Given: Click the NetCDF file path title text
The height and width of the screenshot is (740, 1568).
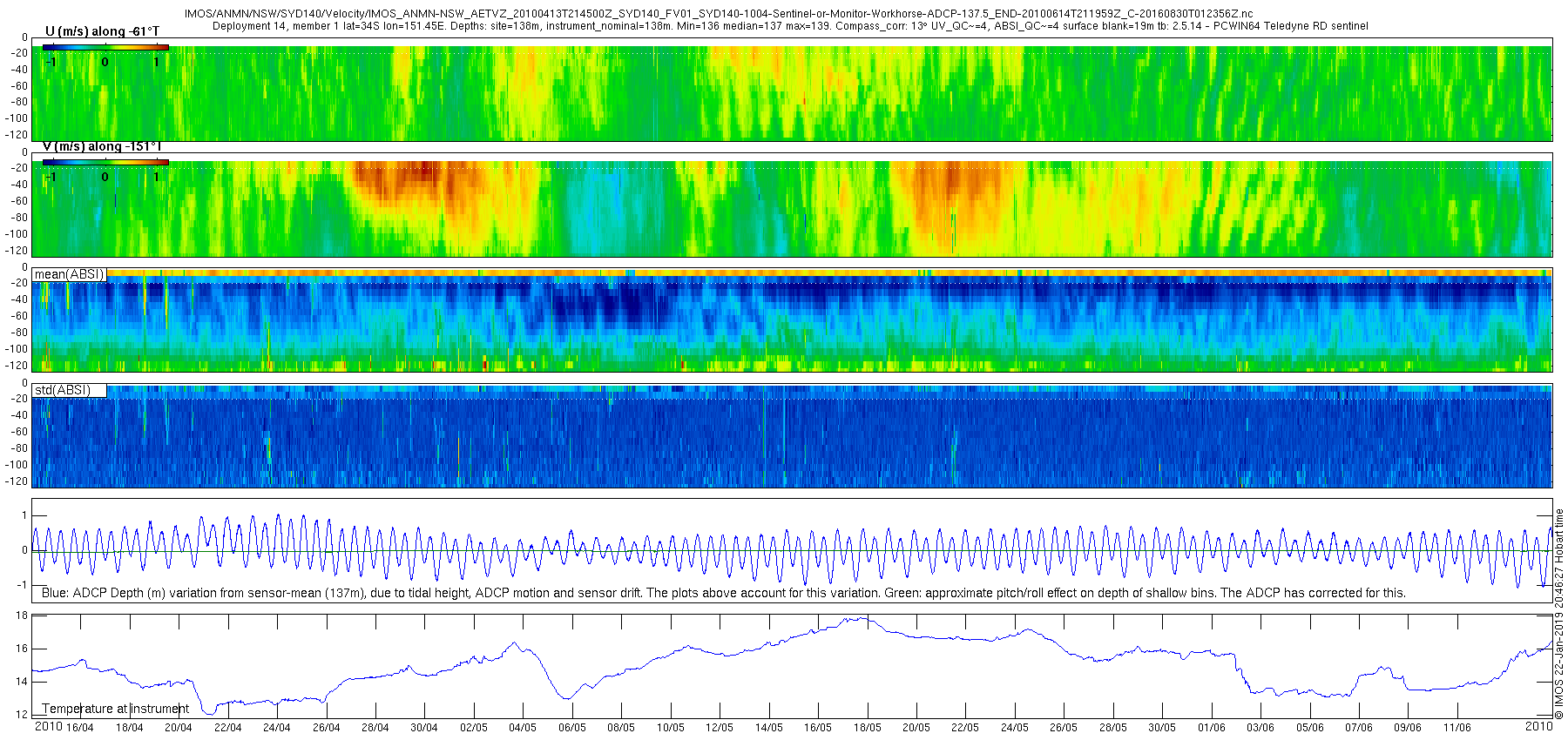Looking at the screenshot, I should pyautogui.click(x=719, y=14).
